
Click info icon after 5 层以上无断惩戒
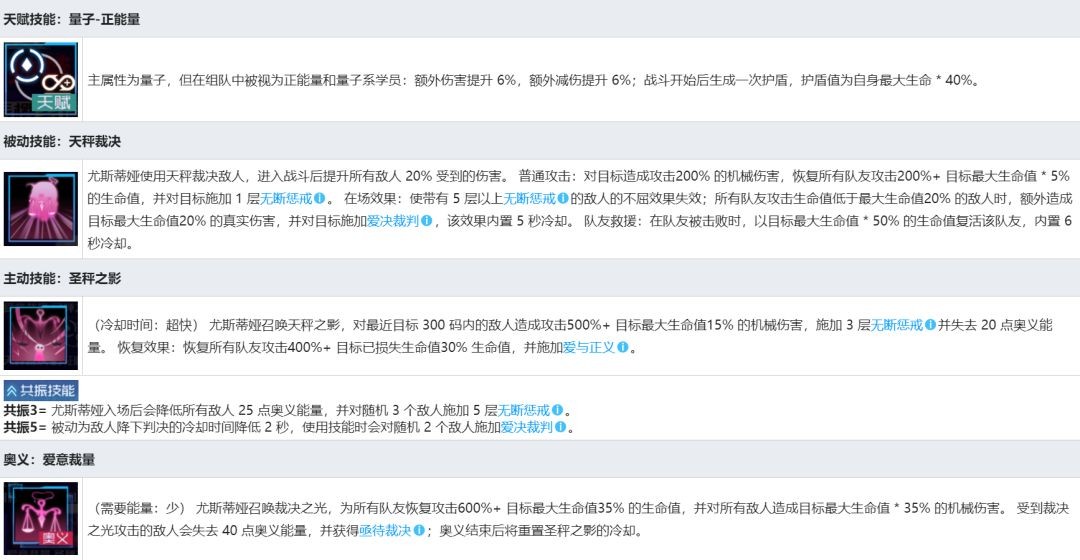click(563, 198)
